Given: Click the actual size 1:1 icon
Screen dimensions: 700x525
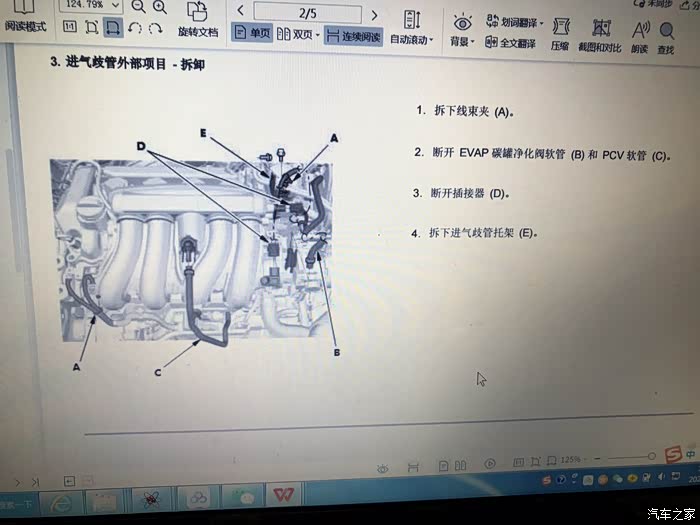Looking at the screenshot, I should click(70, 27).
